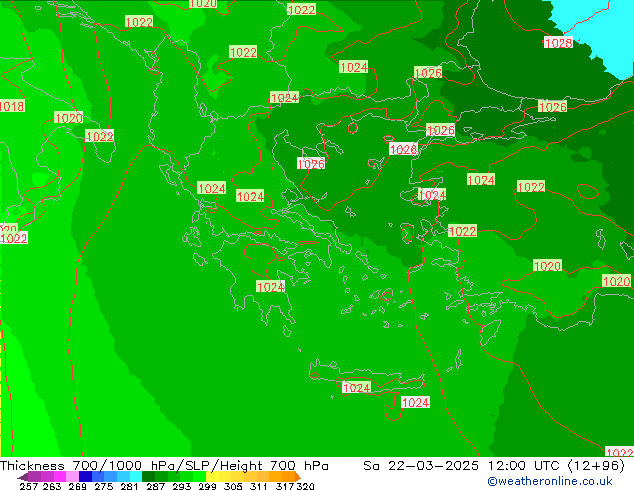
Task: Pick the light pink swatch in the legend
Action: pyautogui.click(x=72, y=476)
